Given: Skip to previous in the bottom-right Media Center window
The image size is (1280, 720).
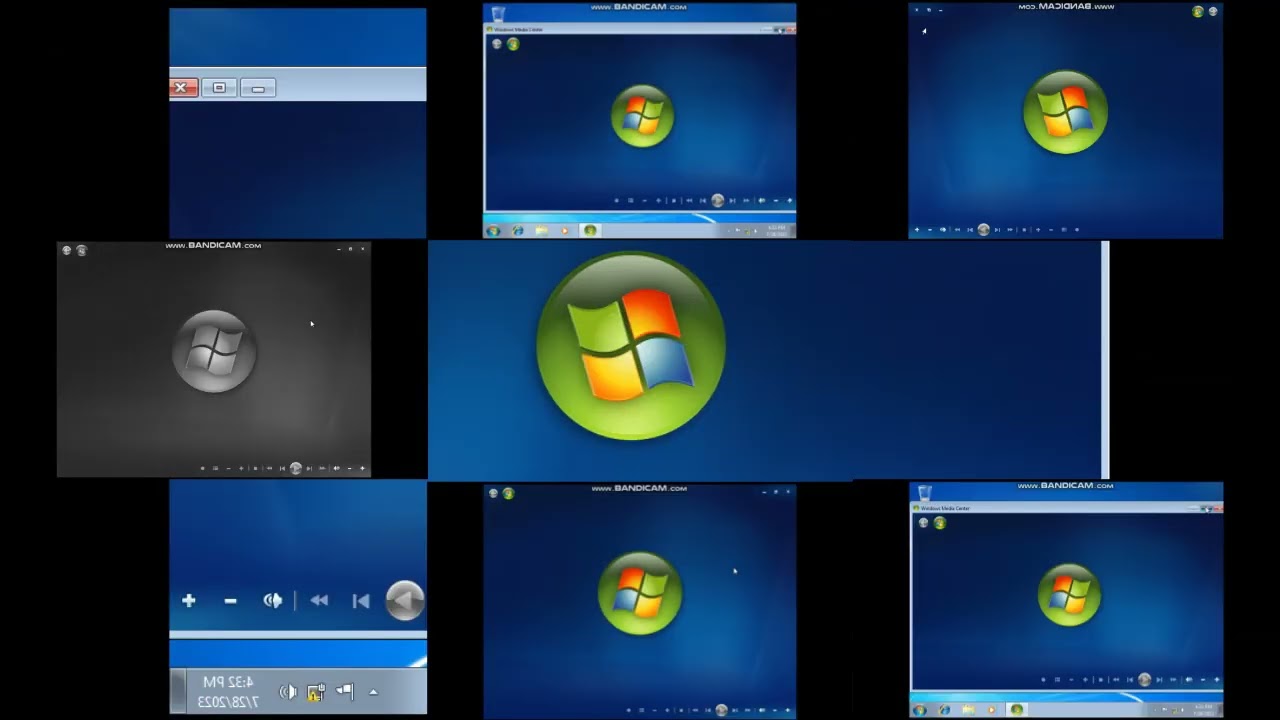Looking at the screenshot, I should coord(1130,680).
